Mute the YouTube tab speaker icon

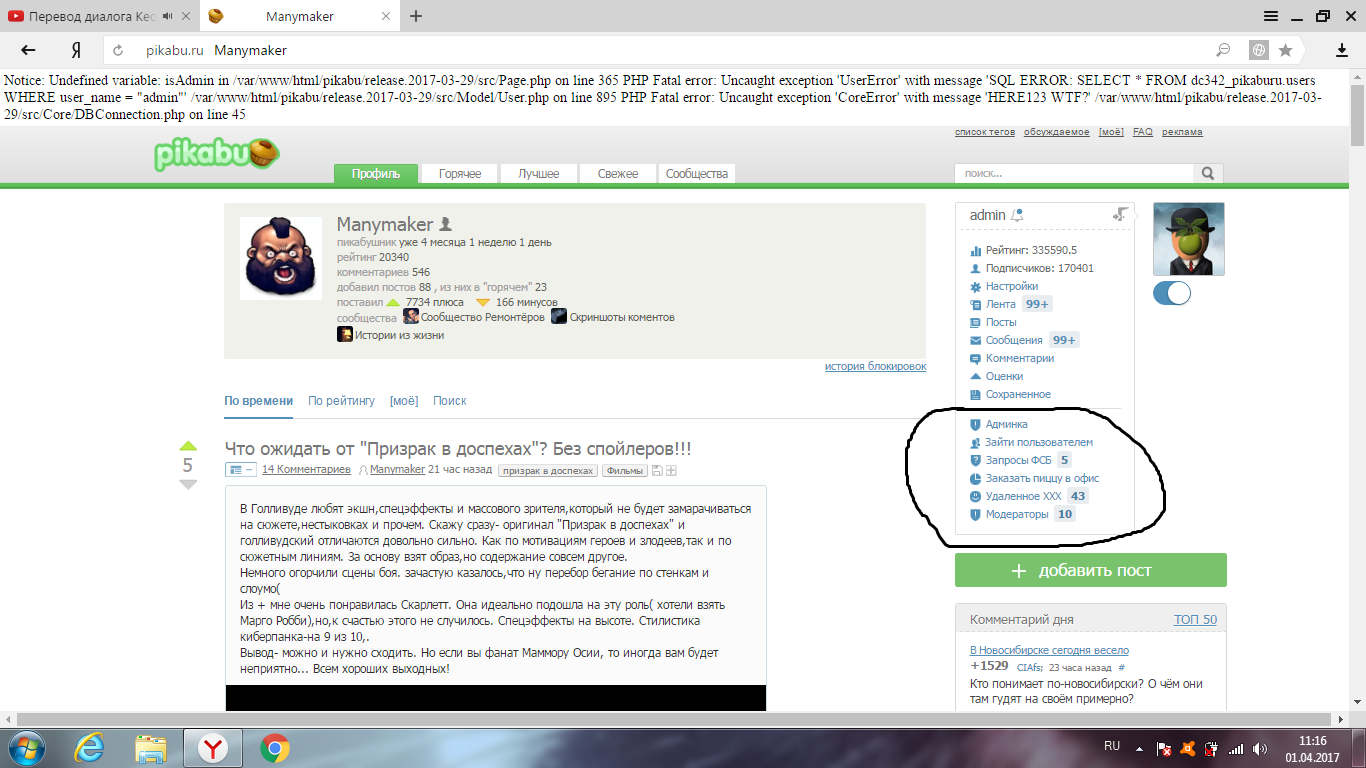pyautogui.click(x=167, y=16)
